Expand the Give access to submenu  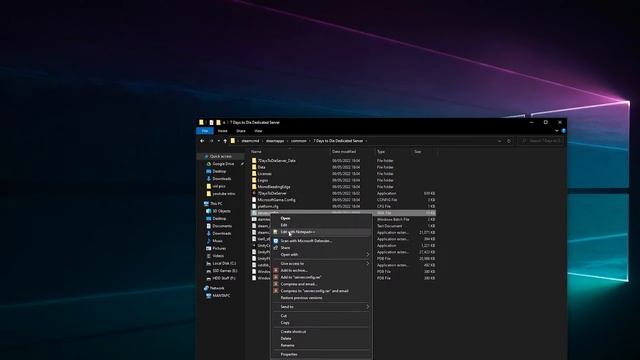[x=322, y=264]
